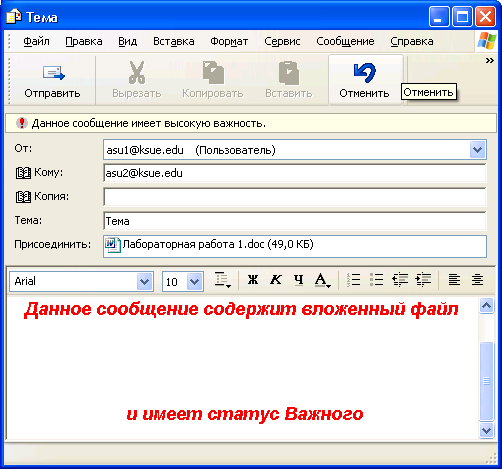
Task: Open the Сообщение menu
Action: point(345,41)
